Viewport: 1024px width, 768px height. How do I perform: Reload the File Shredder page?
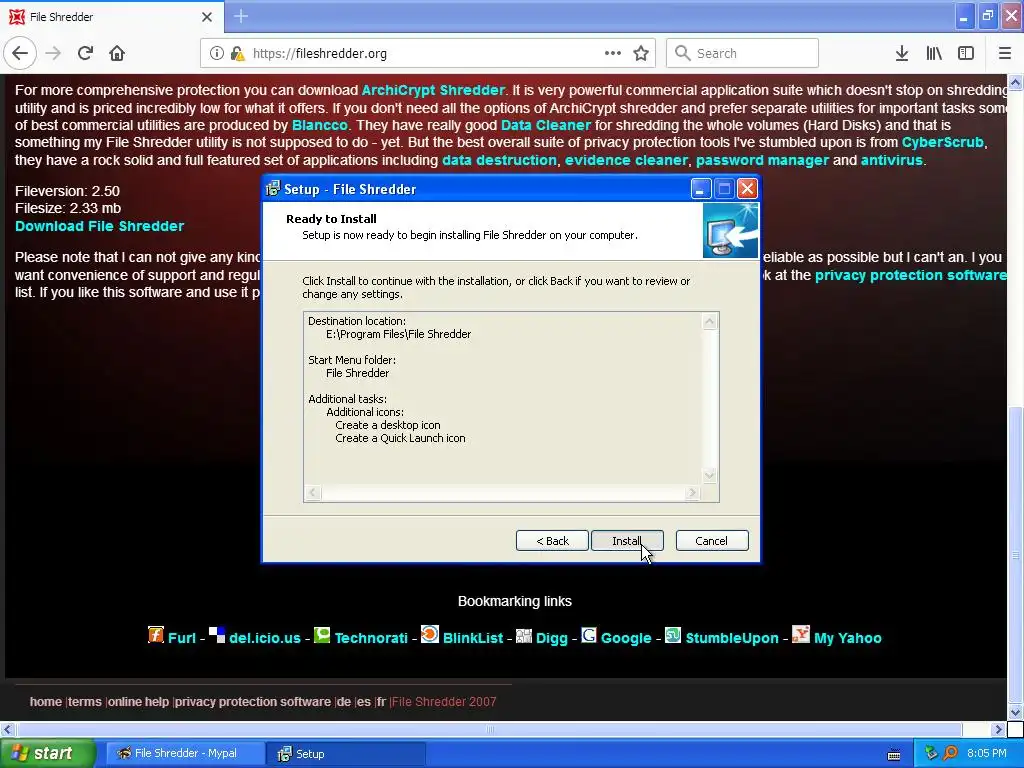click(85, 53)
